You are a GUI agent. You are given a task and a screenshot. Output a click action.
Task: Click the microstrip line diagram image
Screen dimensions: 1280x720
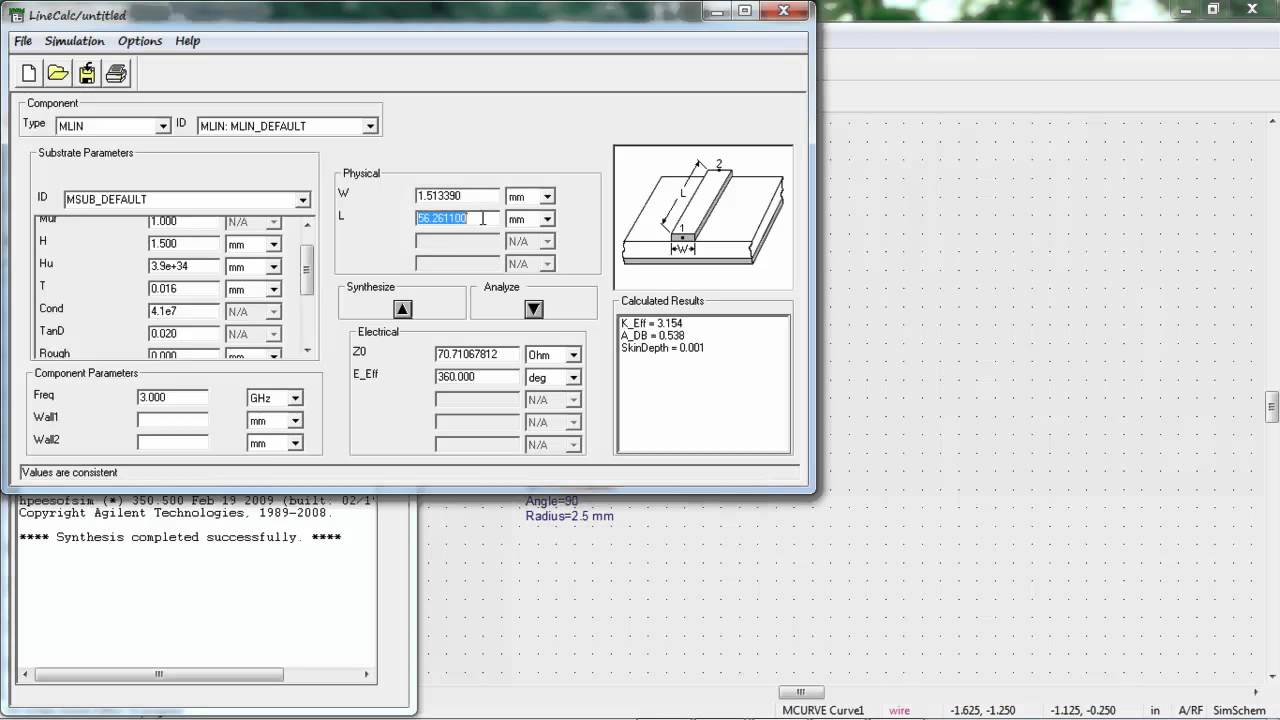703,217
